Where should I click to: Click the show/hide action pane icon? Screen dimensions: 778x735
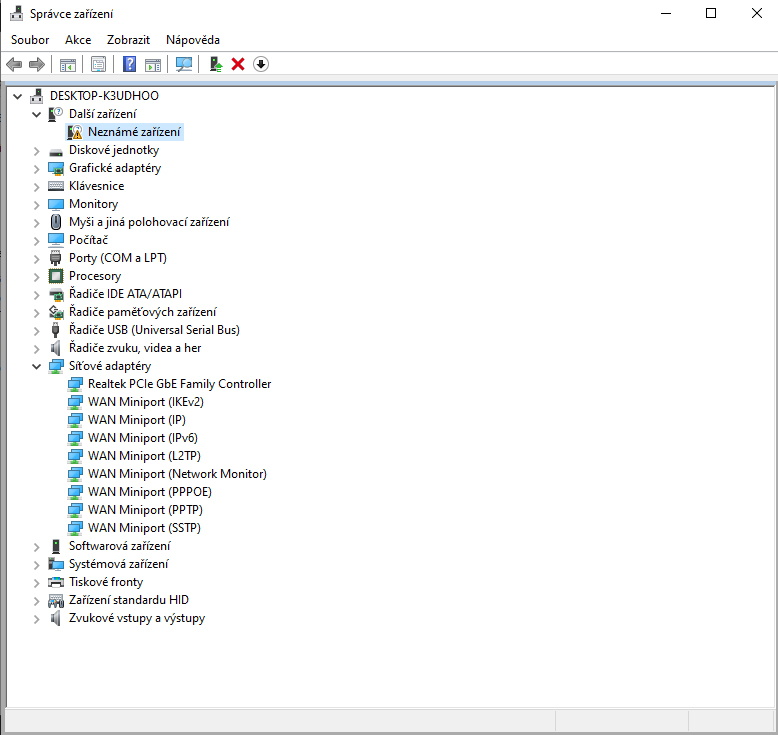(153, 64)
